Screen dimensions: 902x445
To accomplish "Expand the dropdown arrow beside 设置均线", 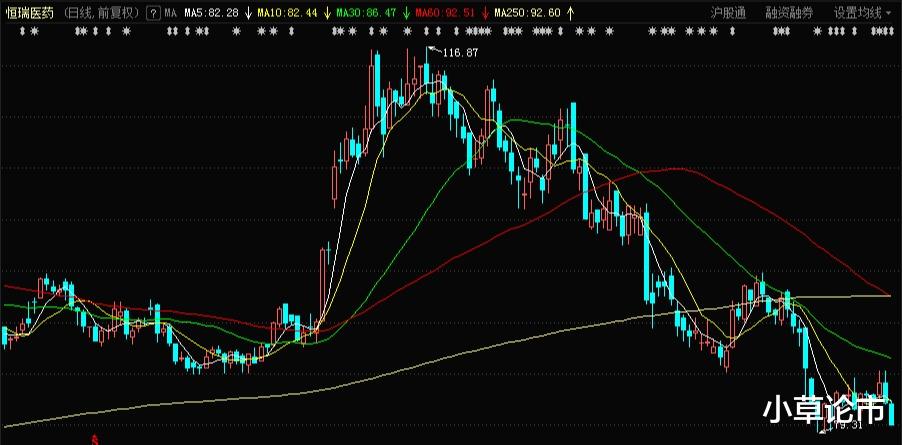I will pos(889,13).
